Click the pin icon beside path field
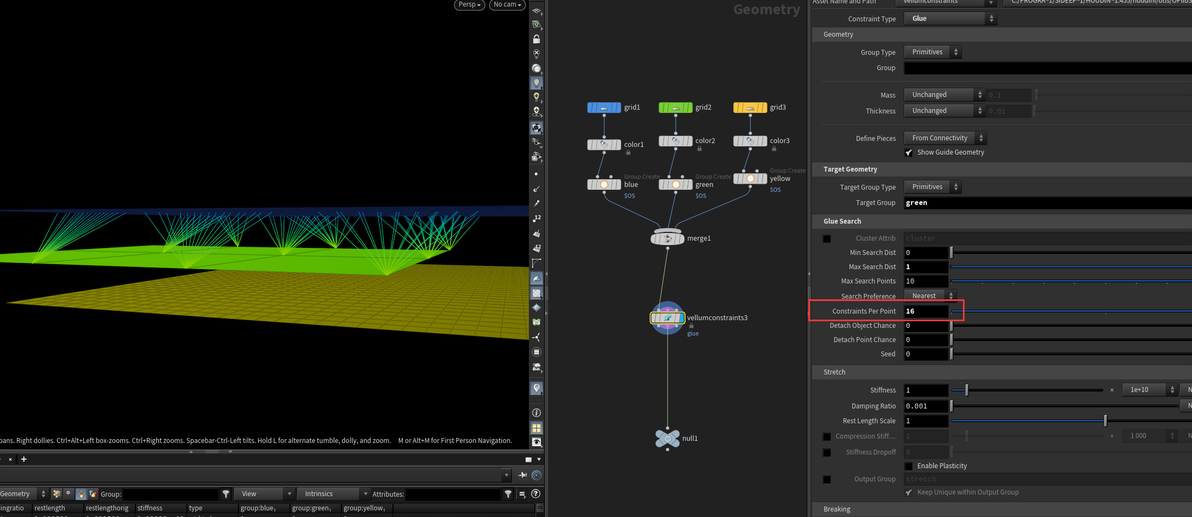 tap(523, 475)
